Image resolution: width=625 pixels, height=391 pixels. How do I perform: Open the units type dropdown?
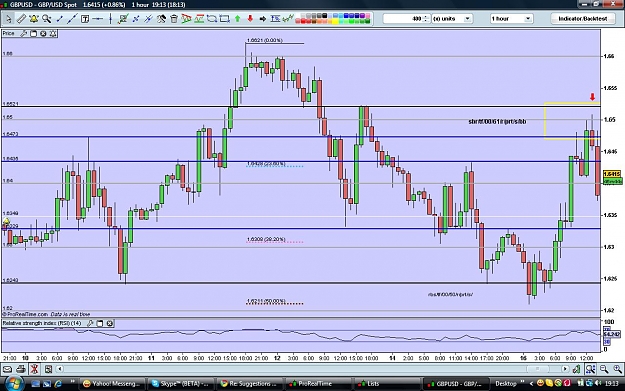click(452, 19)
